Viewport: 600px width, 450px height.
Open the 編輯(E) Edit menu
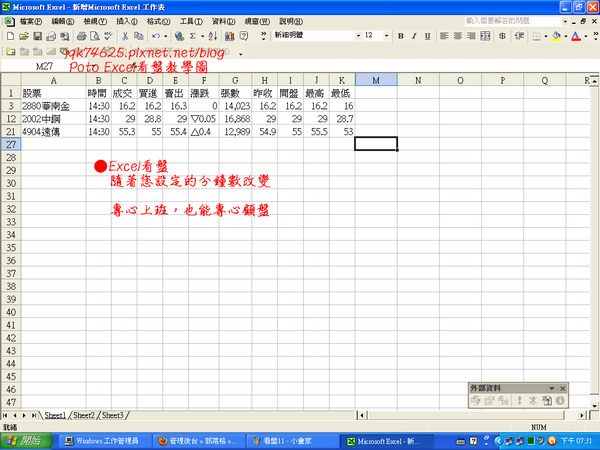click(x=63, y=21)
